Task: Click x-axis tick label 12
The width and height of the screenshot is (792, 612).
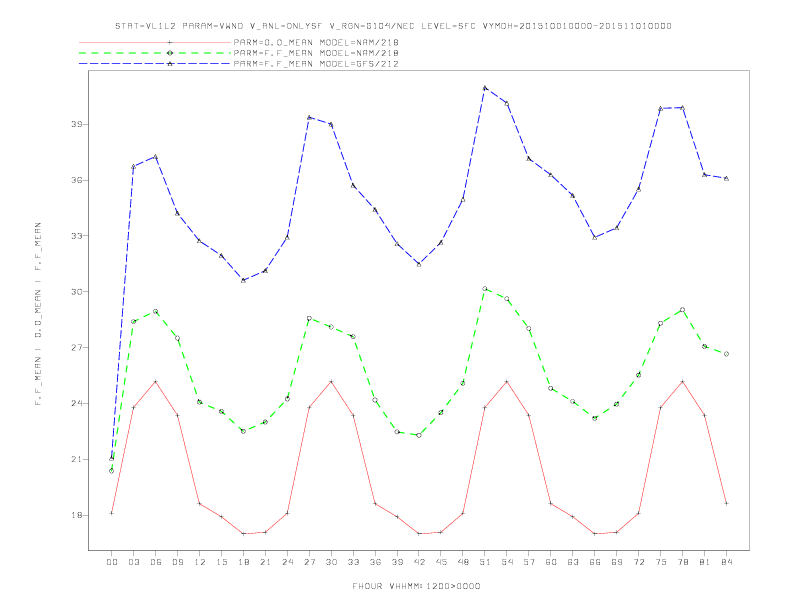Action: (200, 562)
